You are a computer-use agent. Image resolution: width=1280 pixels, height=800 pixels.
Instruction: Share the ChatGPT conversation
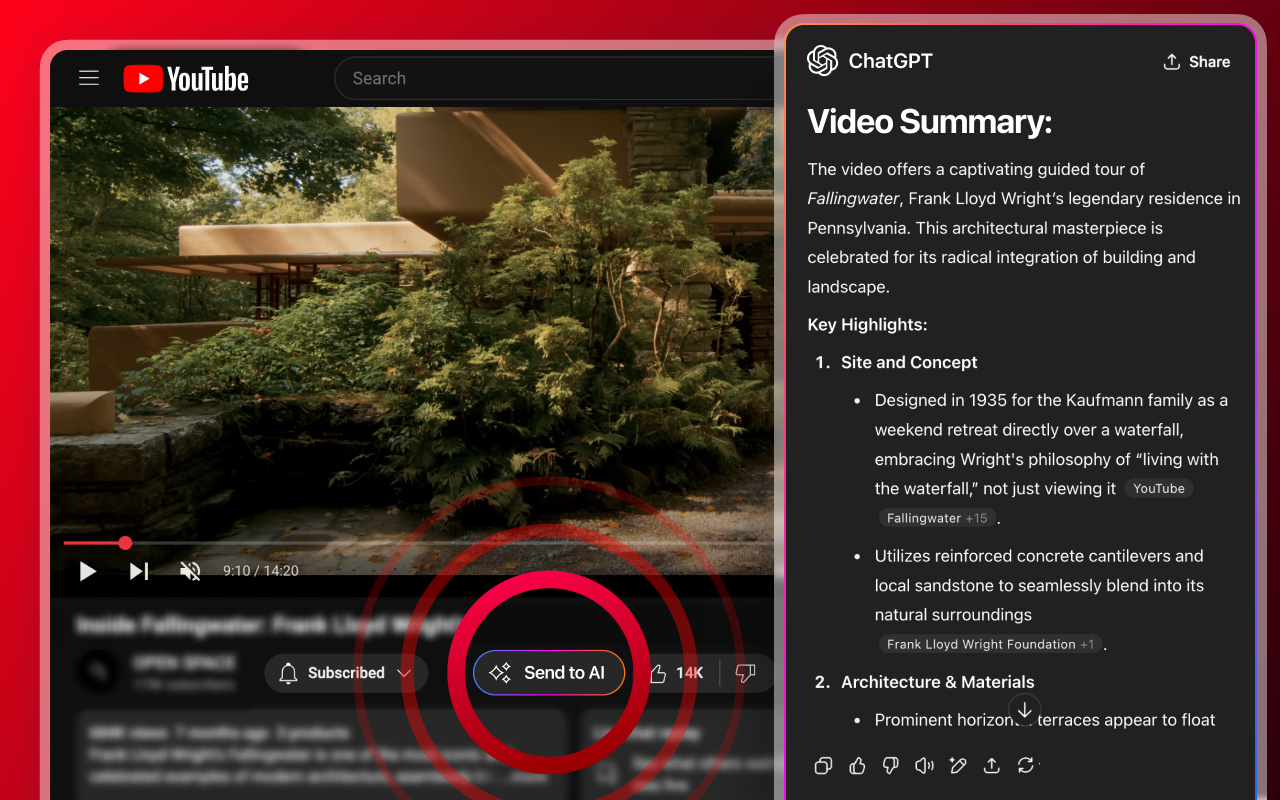tap(1196, 62)
